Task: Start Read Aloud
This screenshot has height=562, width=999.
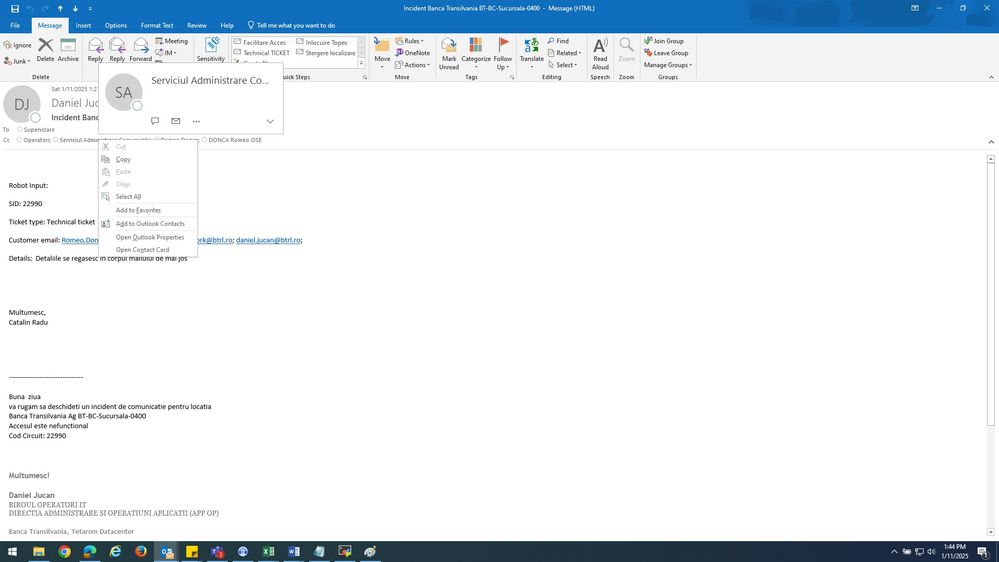Action: pyautogui.click(x=600, y=54)
